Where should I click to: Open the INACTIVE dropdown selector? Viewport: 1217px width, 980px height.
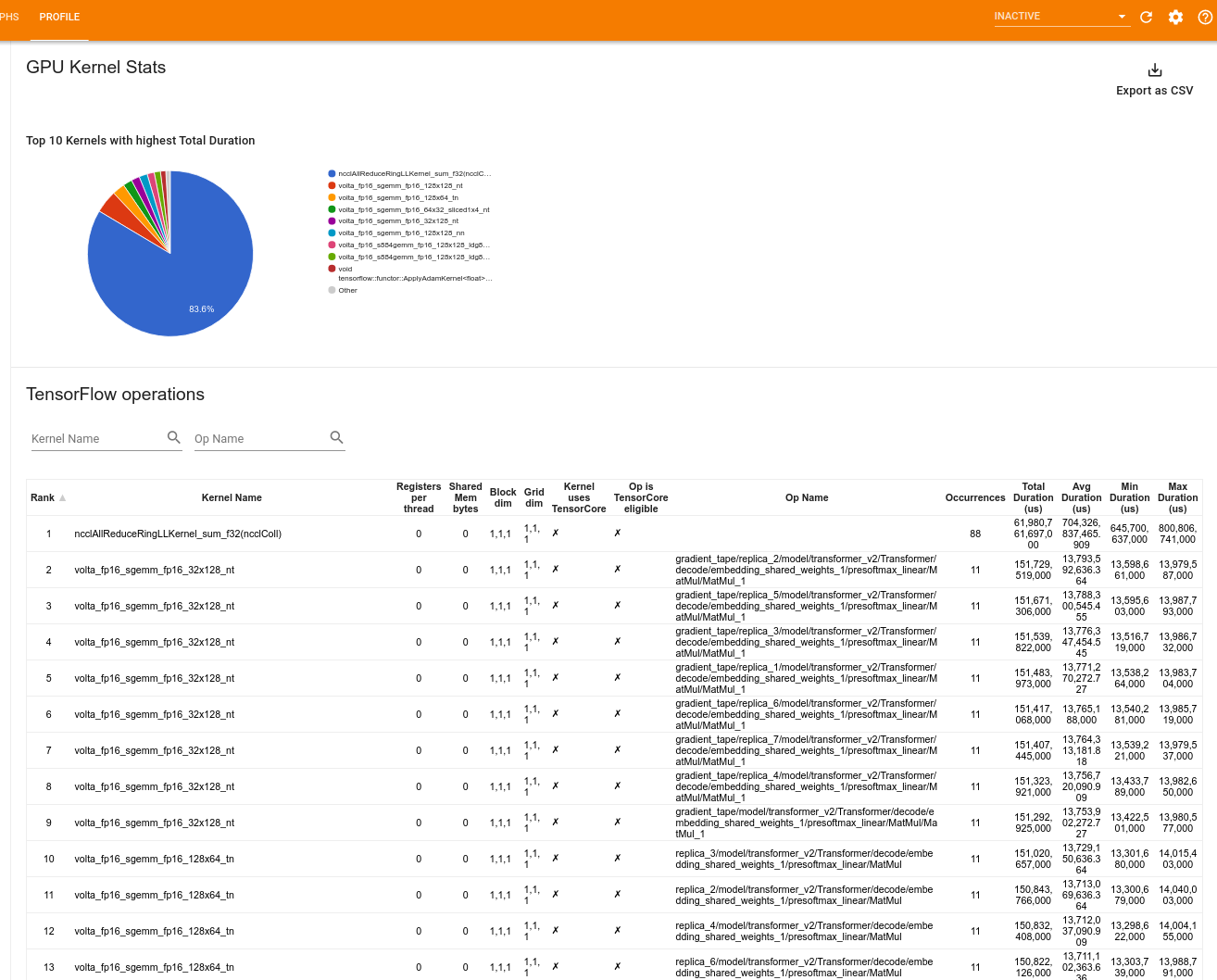1061,17
